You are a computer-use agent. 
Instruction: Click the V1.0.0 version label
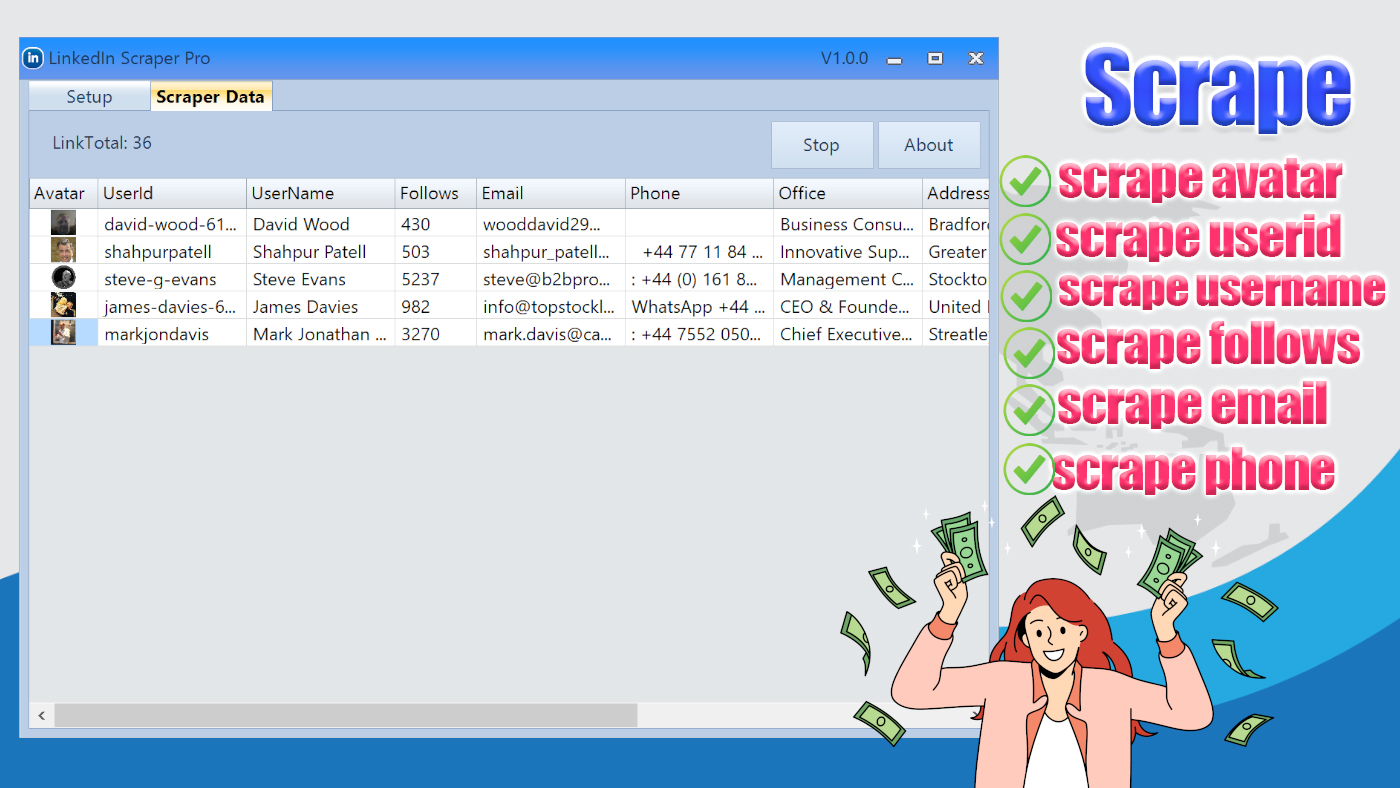tap(845, 58)
